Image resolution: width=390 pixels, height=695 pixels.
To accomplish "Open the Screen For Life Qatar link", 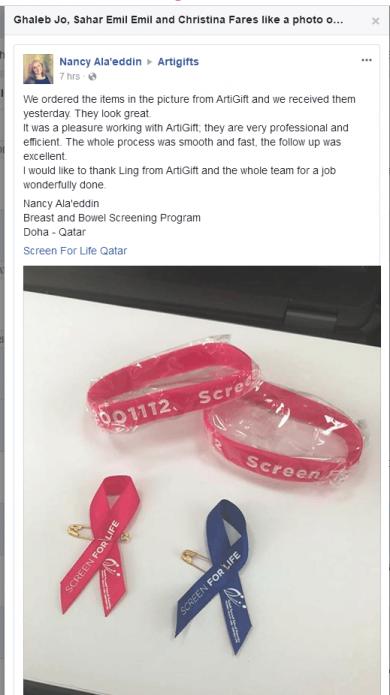I will tap(75, 251).
